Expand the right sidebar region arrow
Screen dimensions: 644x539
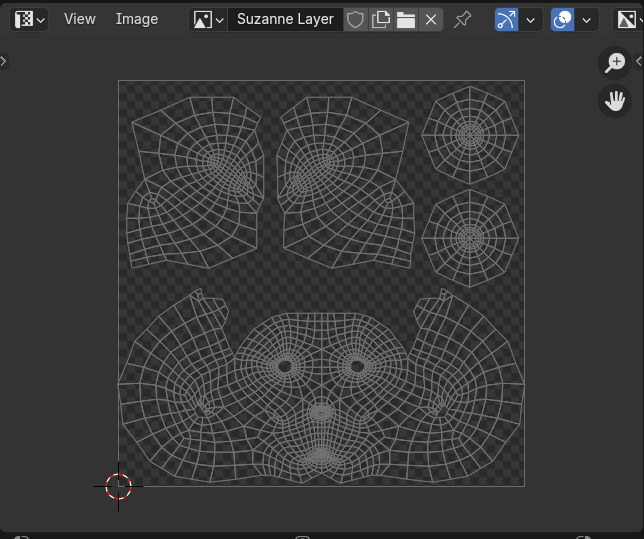(639, 61)
